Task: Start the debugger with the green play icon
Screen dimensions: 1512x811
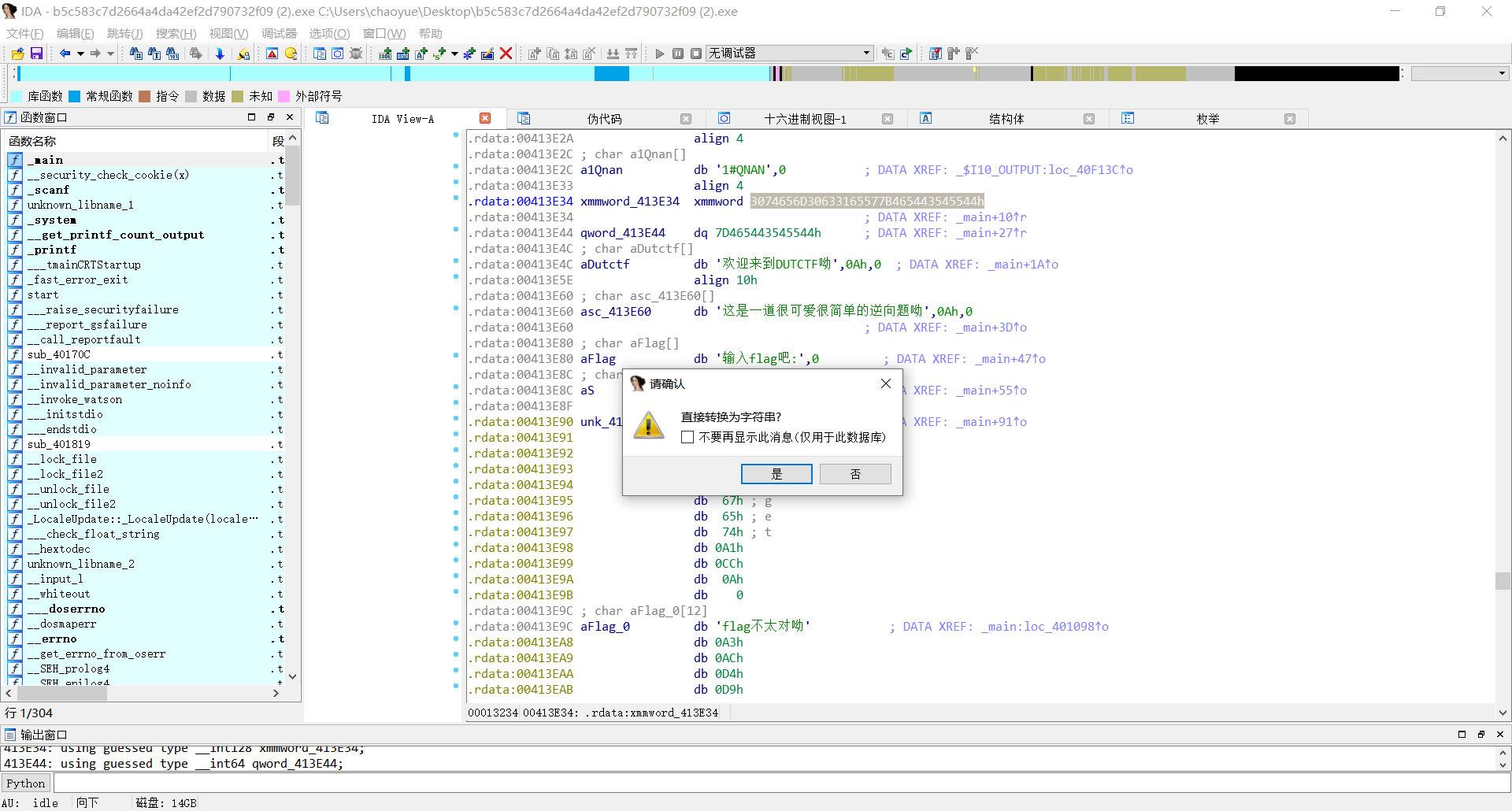Action: click(660, 53)
